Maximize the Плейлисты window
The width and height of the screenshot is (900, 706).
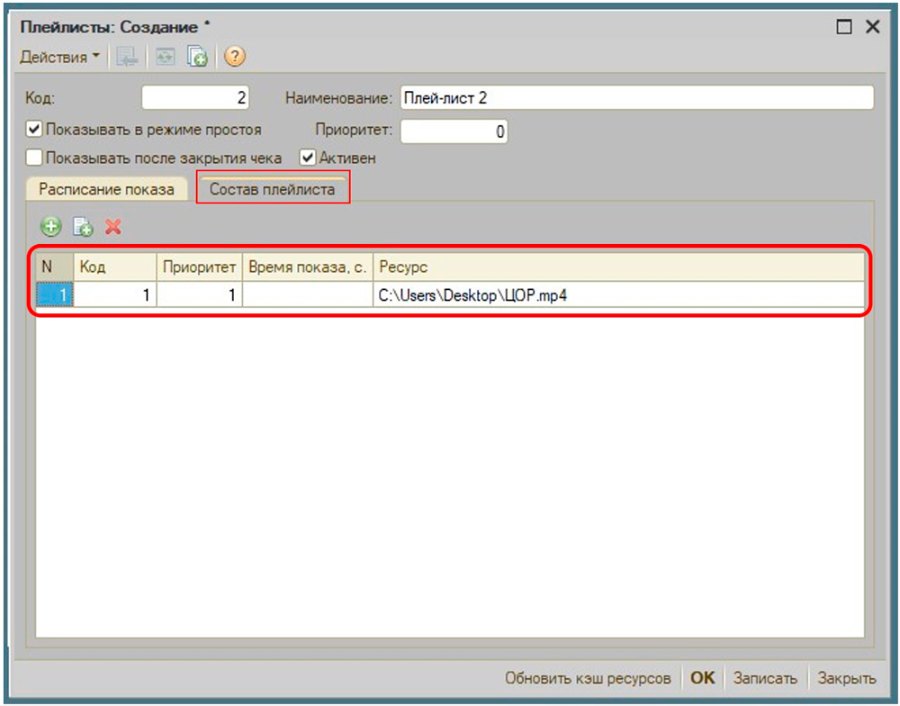[x=844, y=27]
